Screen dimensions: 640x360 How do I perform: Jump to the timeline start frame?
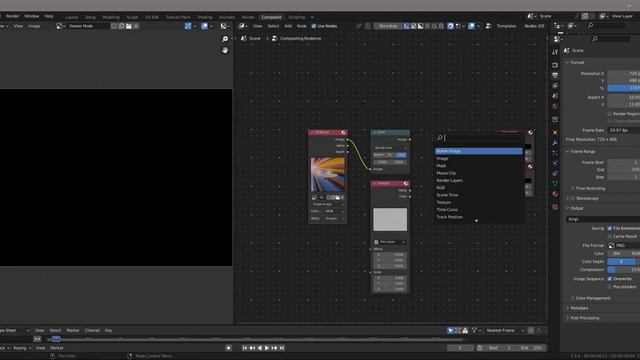tap(244, 348)
